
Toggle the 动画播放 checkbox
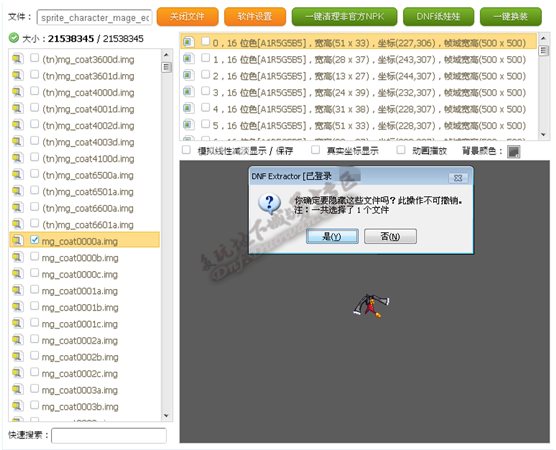click(401, 150)
